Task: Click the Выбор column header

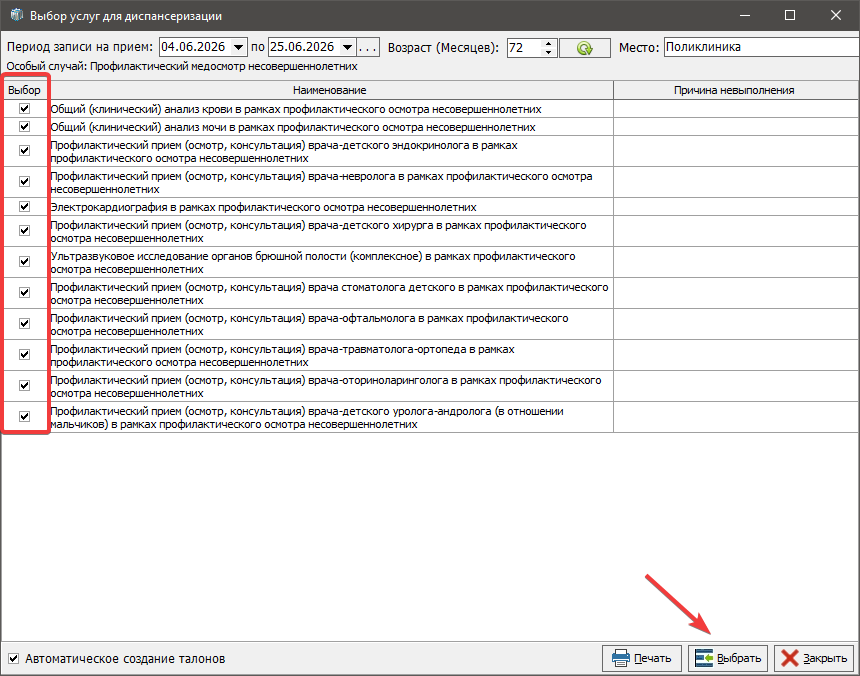Action: click(x=25, y=90)
